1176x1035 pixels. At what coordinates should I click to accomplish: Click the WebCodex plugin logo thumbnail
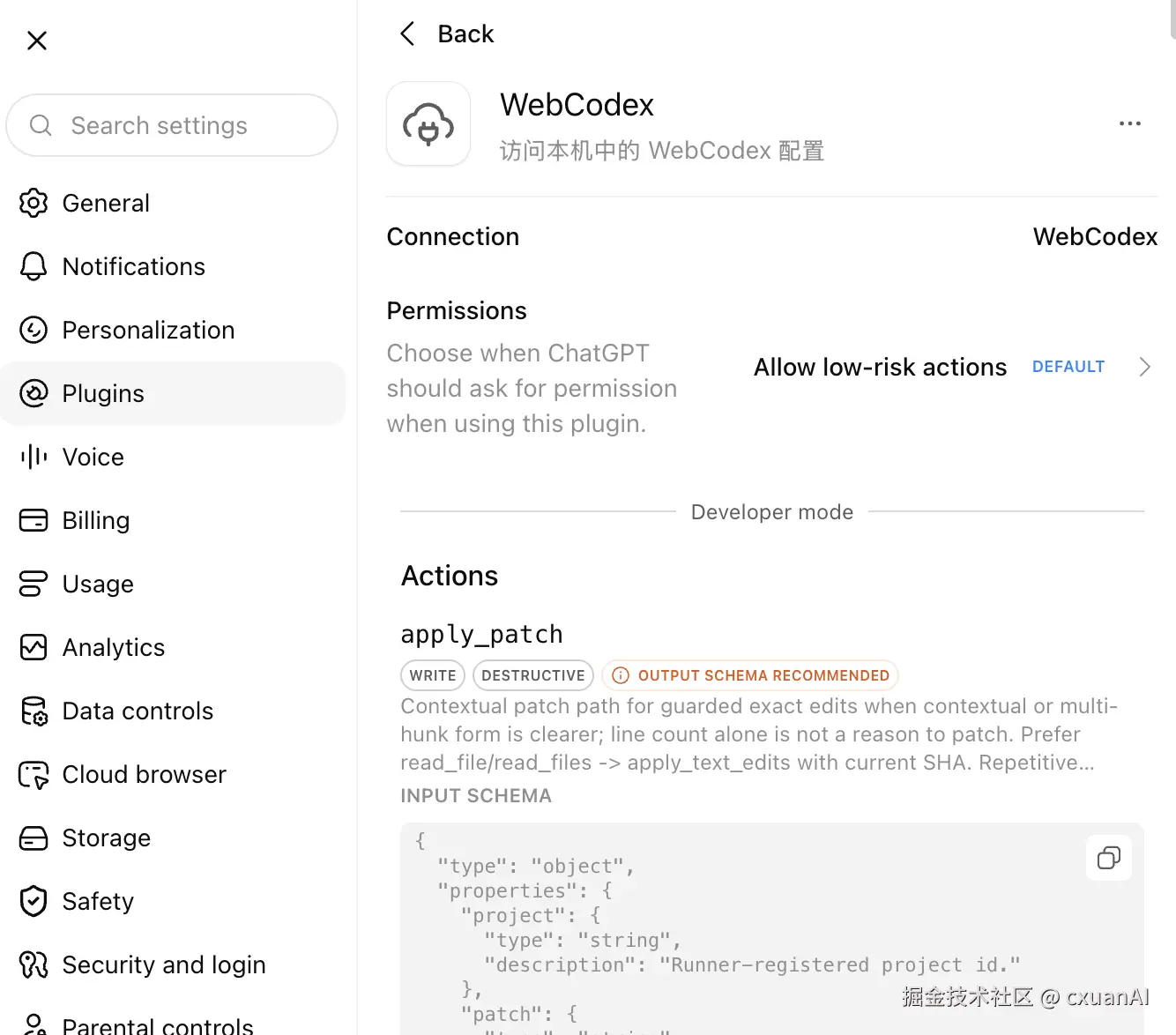click(428, 123)
